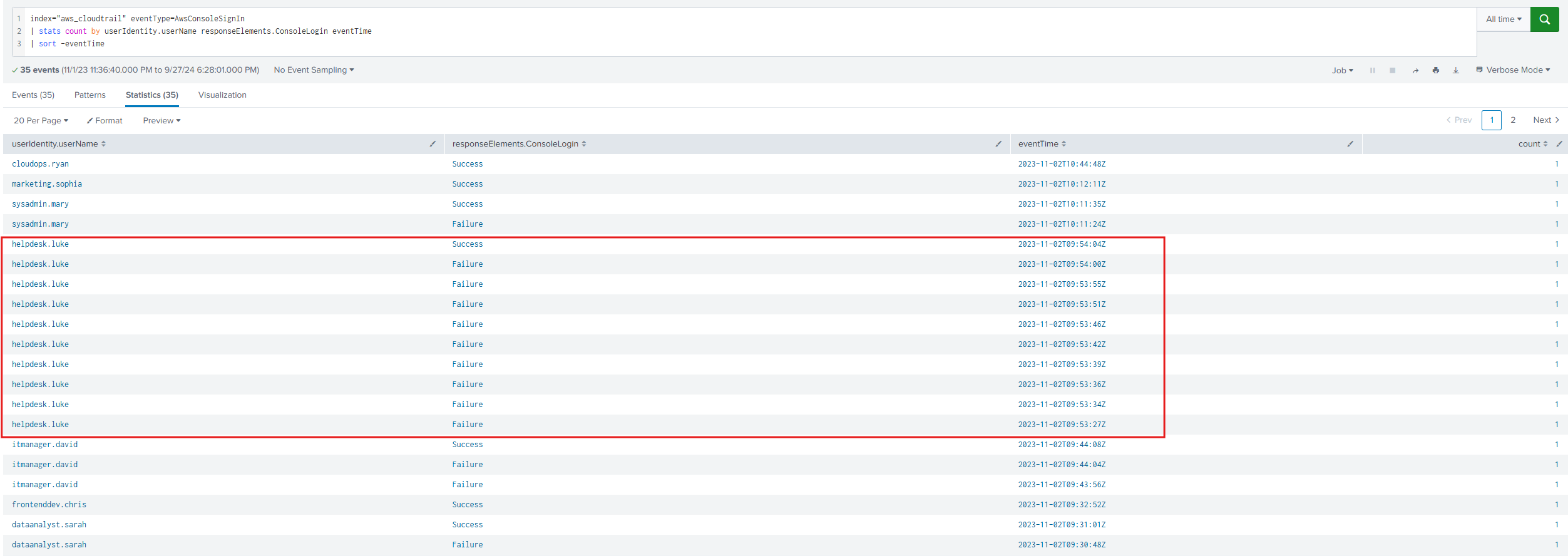Switch to the Patterns tab

point(90,95)
